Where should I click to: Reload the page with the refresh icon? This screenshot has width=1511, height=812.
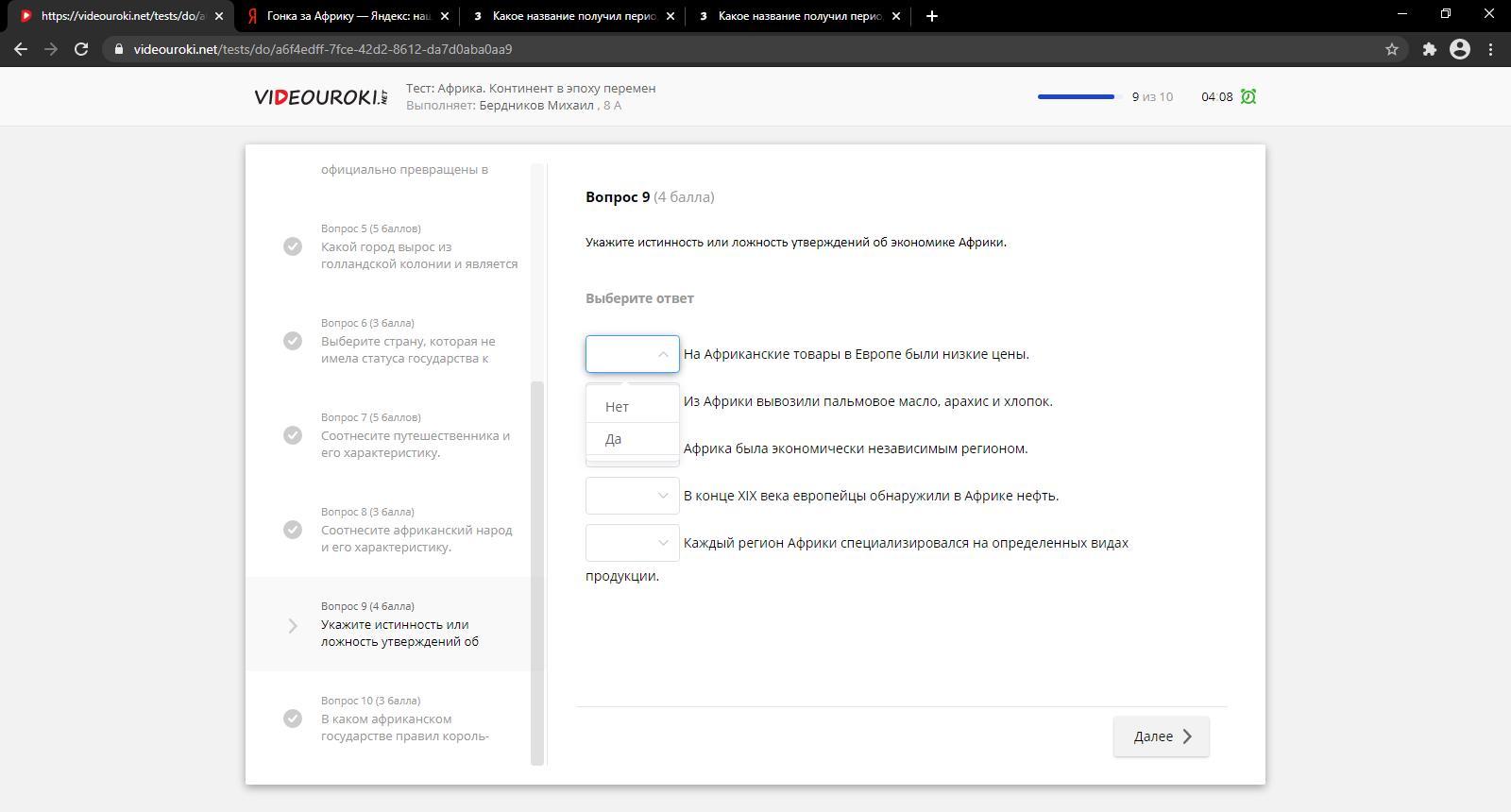click(x=81, y=49)
